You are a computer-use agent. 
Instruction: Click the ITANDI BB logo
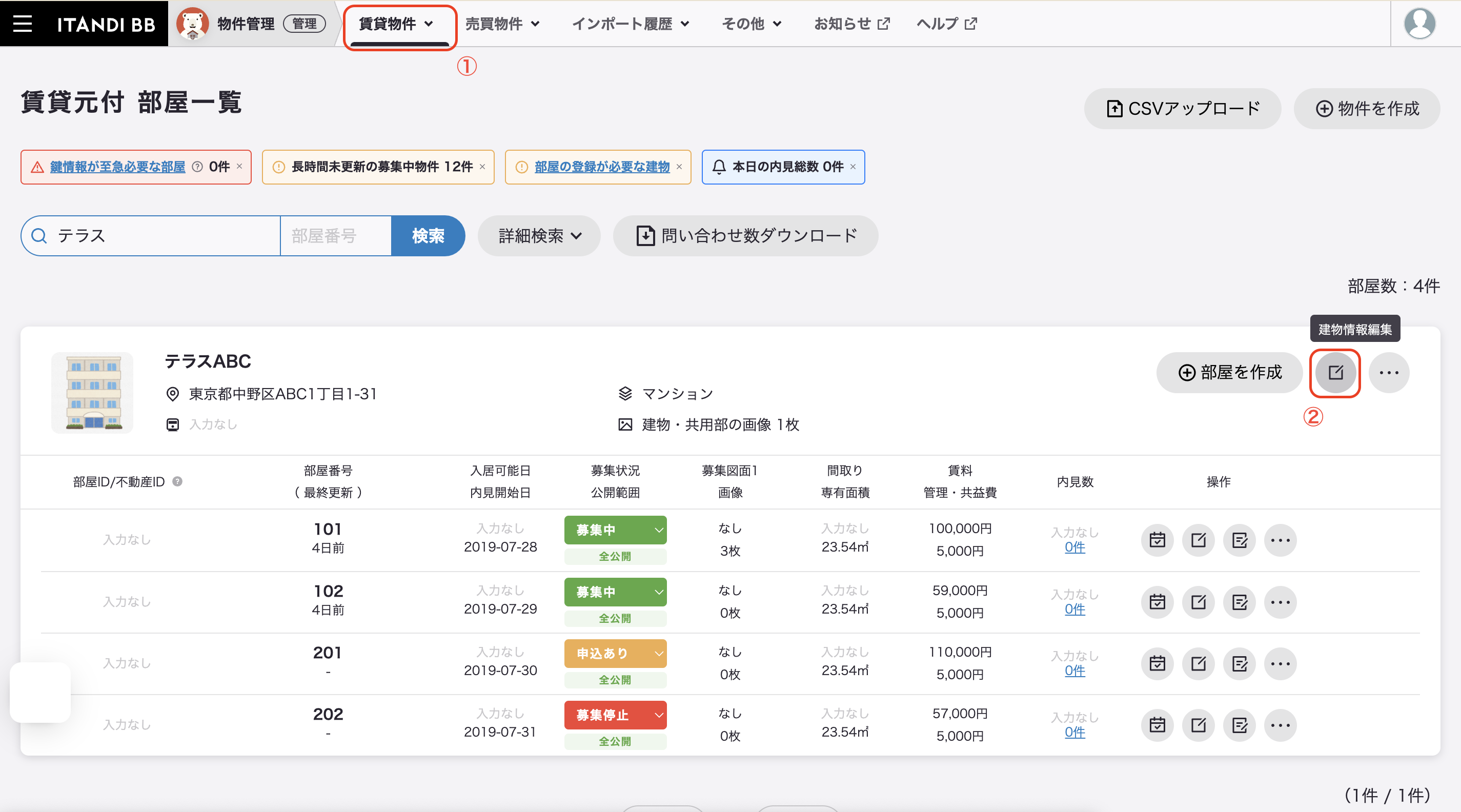pyautogui.click(x=106, y=24)
